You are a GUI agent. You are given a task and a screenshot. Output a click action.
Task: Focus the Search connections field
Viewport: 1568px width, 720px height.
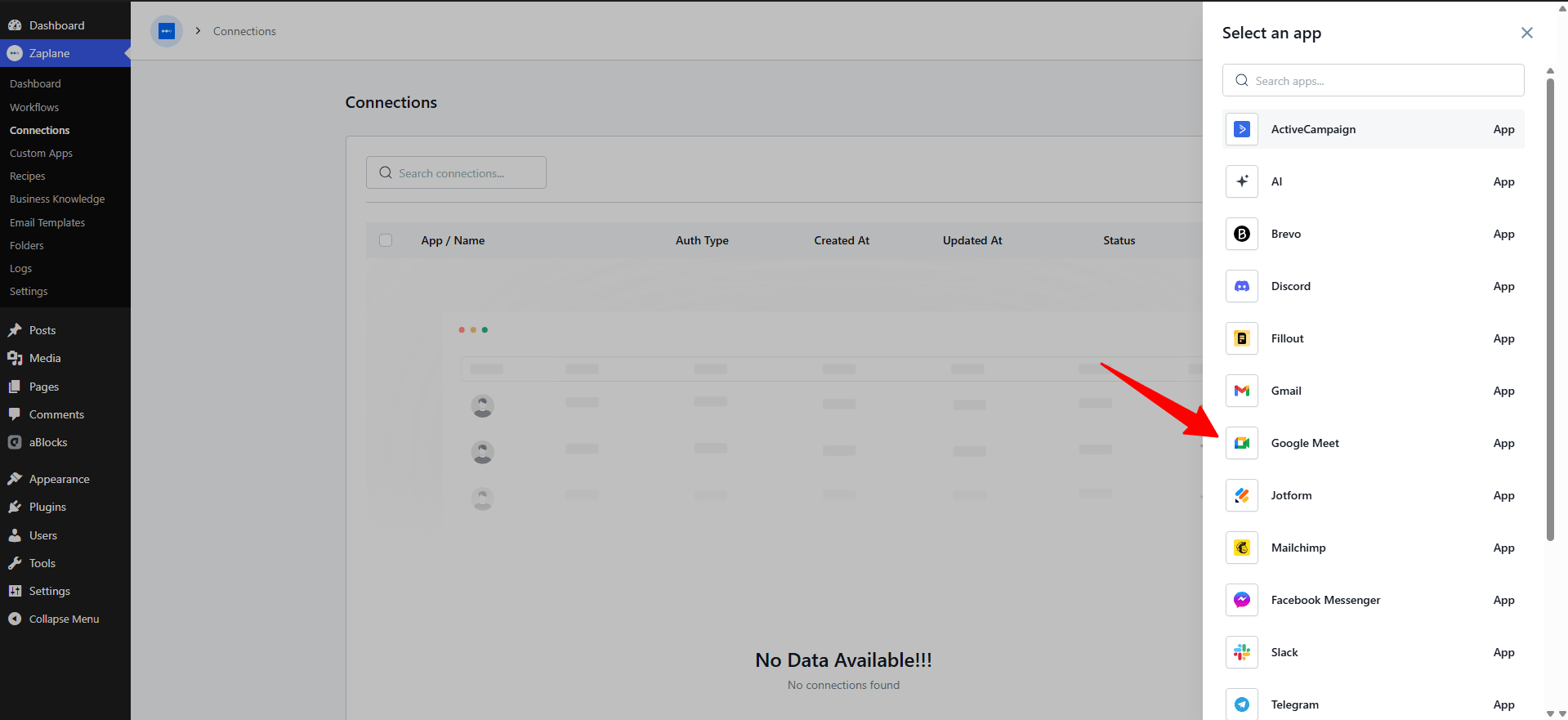pos(456,172)
